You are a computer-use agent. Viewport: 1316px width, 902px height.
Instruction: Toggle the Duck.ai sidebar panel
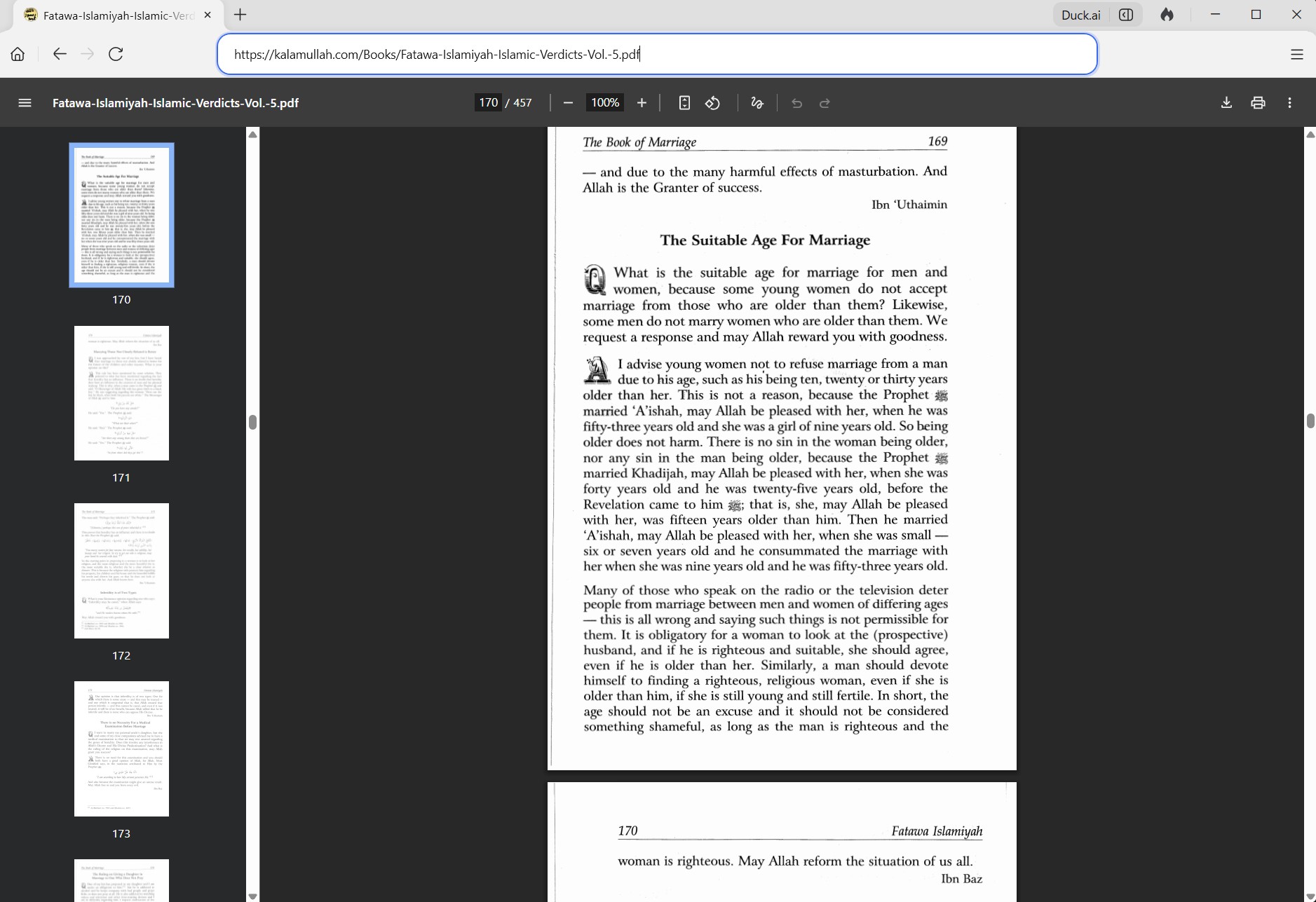pos(1126,15)
